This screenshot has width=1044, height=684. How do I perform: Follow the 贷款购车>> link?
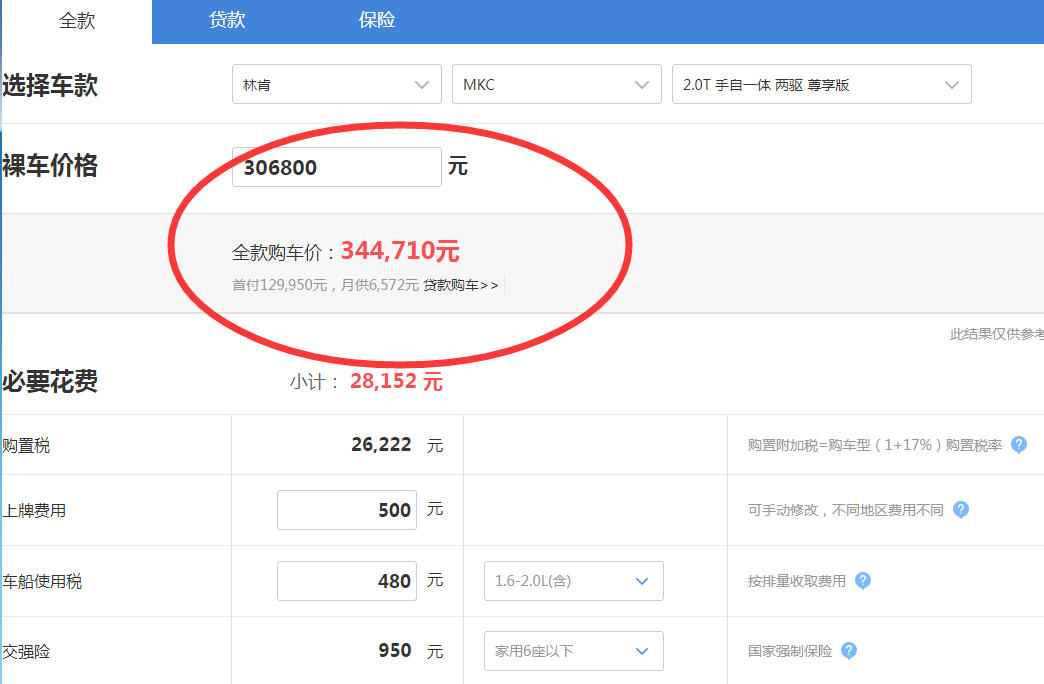[461, 285]
